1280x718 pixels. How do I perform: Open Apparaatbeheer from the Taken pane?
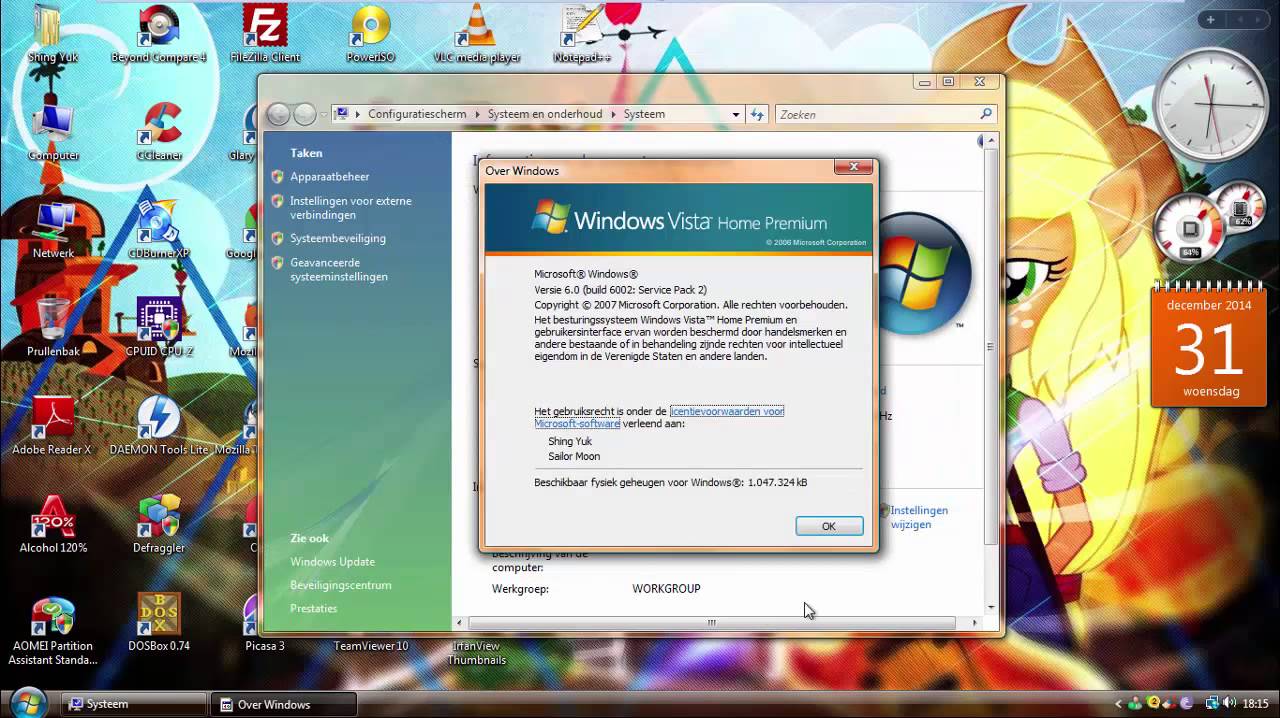[329, 176]
